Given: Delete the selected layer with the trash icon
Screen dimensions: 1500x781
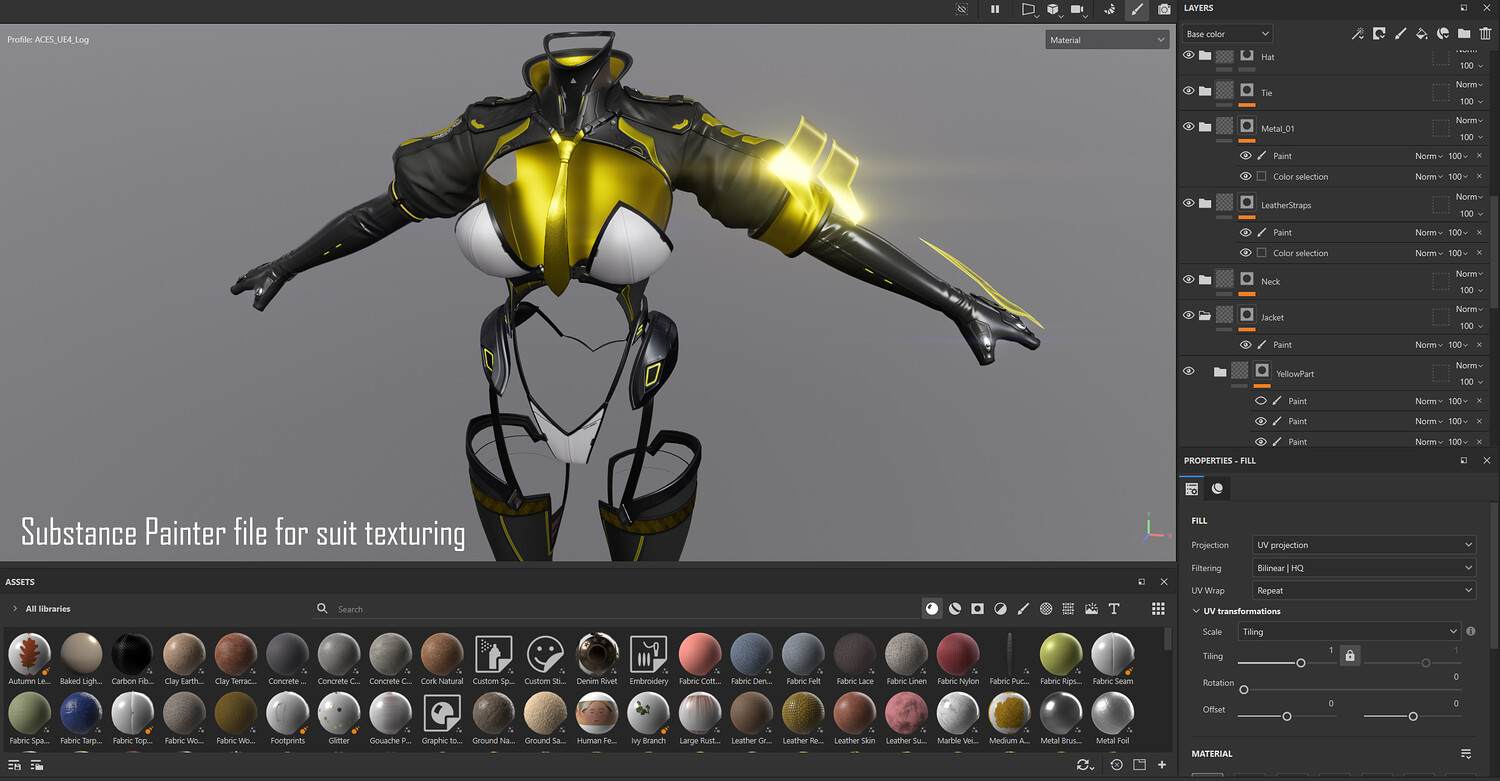Looking at the screenshot, I should pyautogui.click(x=1485, y=34).
